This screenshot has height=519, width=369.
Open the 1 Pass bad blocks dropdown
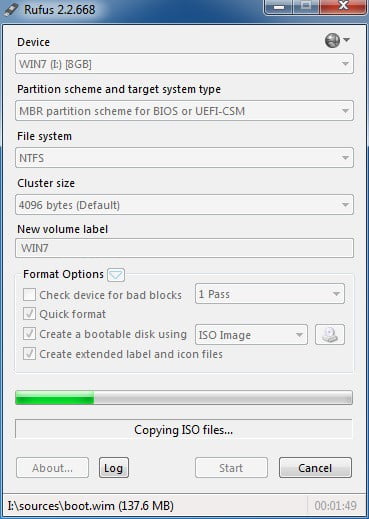[x=270, y=294]
